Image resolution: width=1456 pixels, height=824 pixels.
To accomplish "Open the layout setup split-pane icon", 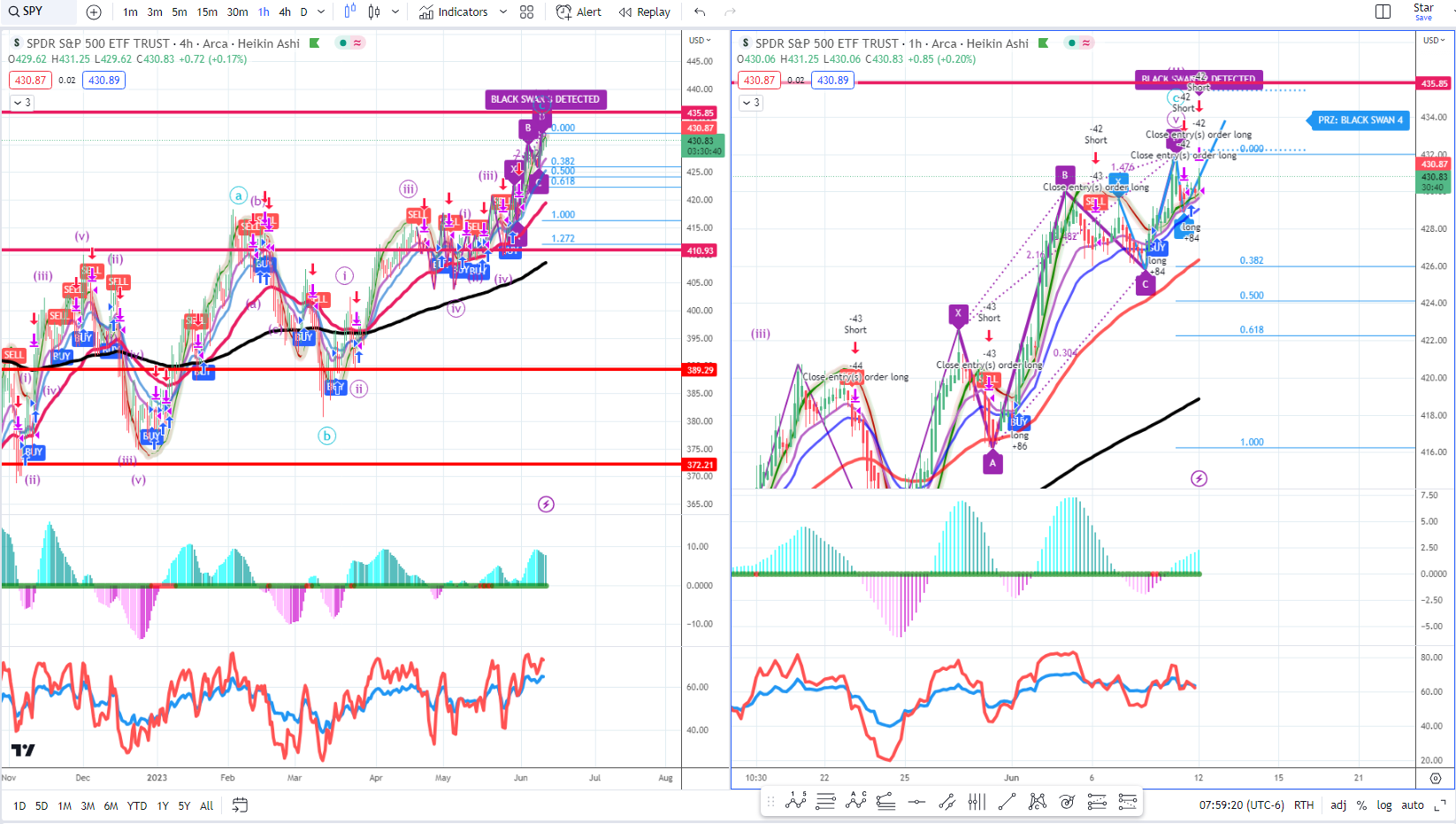I will tap(1383, 12).
